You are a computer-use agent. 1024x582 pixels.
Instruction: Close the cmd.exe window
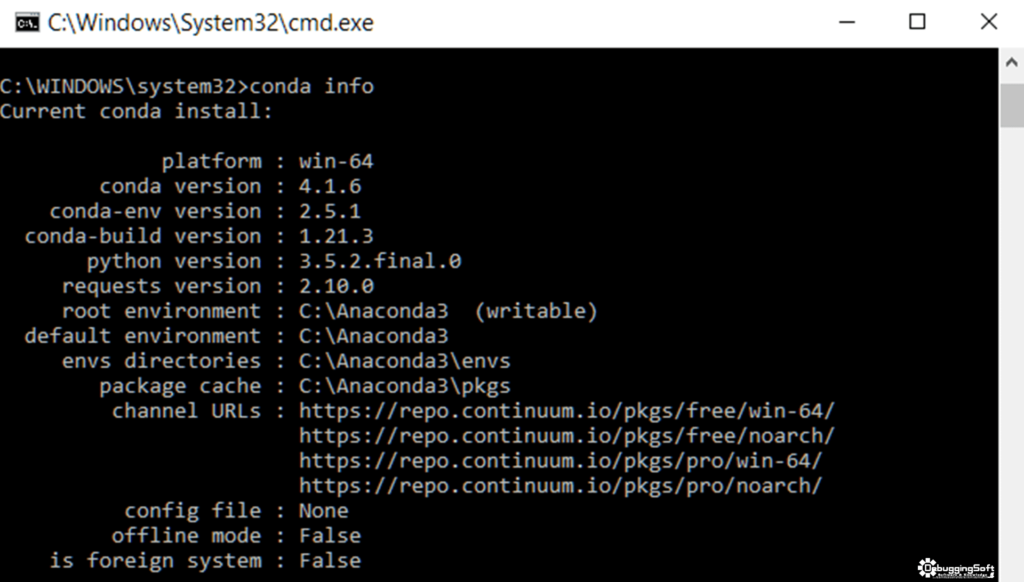pyautogui.click(x=989, y=22)
